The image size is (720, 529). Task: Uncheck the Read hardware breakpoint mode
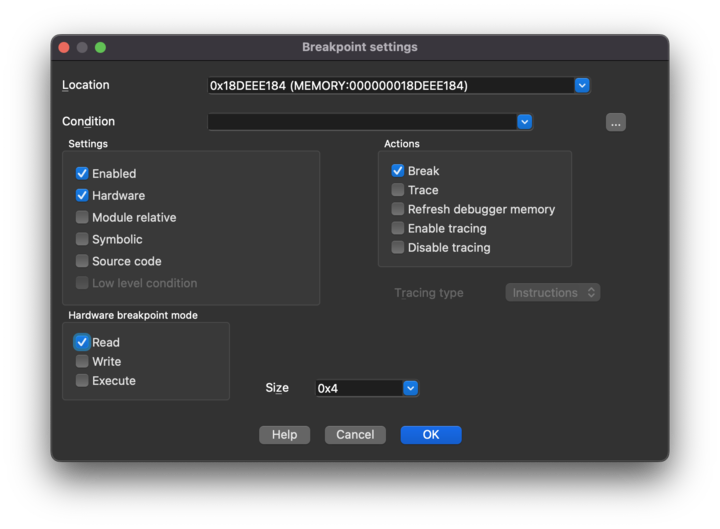[x=82, y=342]
